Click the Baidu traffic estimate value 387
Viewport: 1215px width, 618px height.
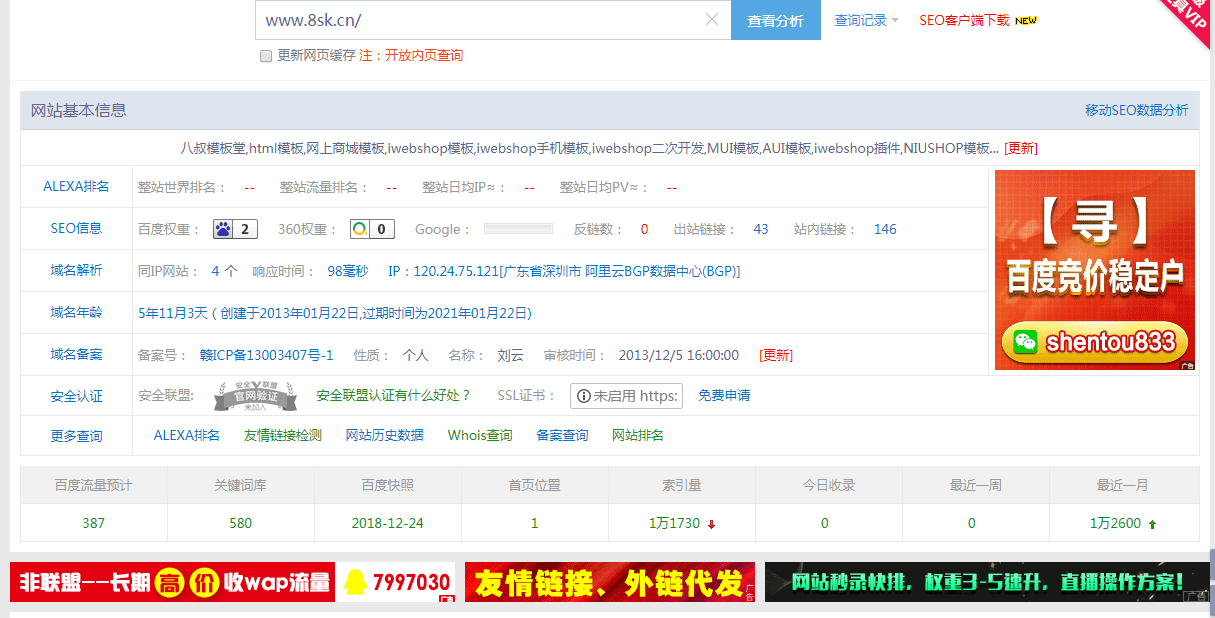[x=94, y=523]
